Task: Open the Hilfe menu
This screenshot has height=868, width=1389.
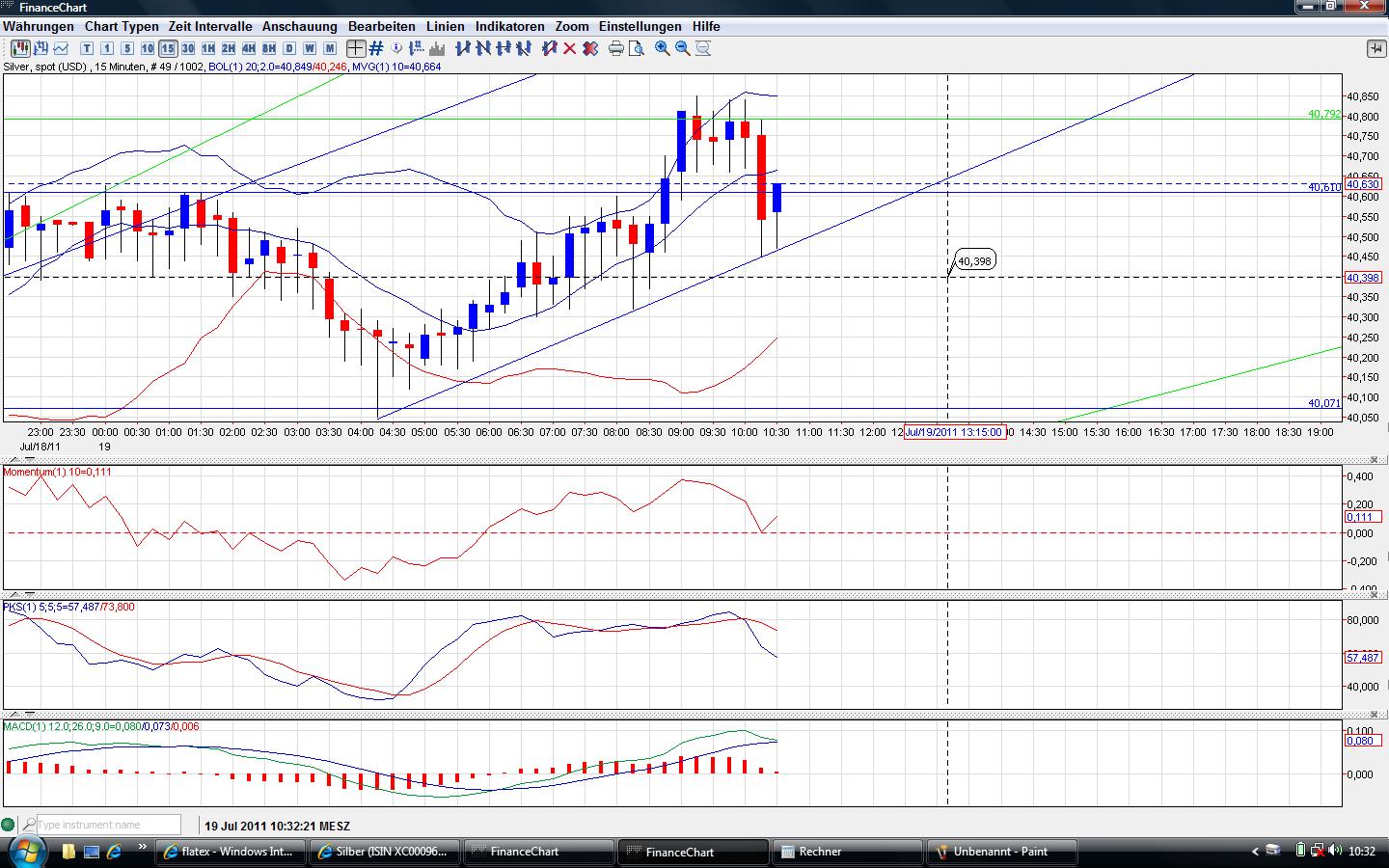Action: coord(706,26)
